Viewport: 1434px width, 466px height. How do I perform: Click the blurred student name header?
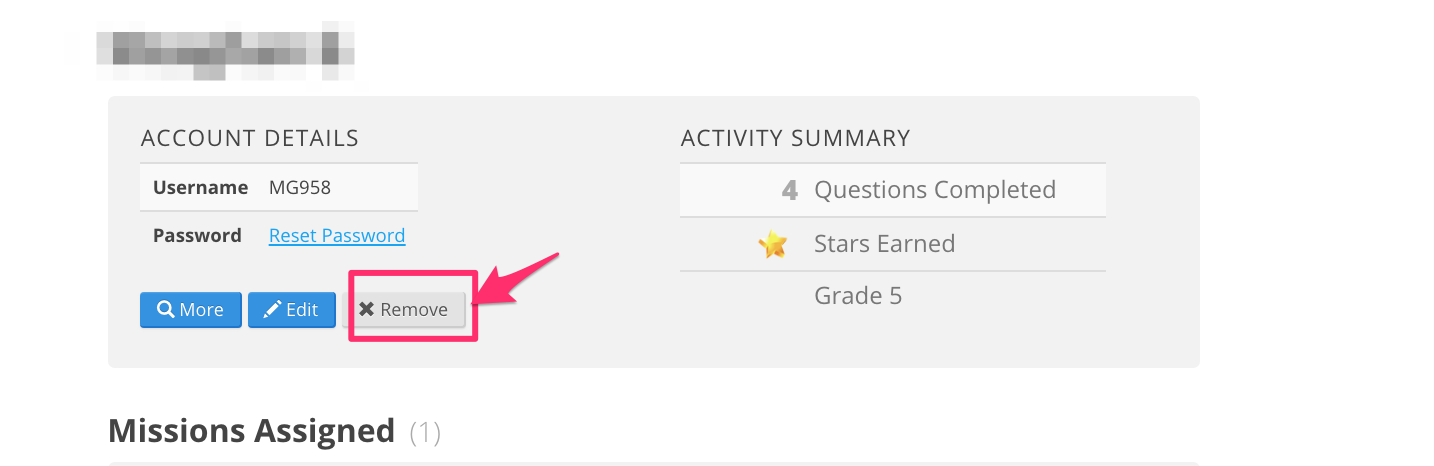(x=226, y=55)
